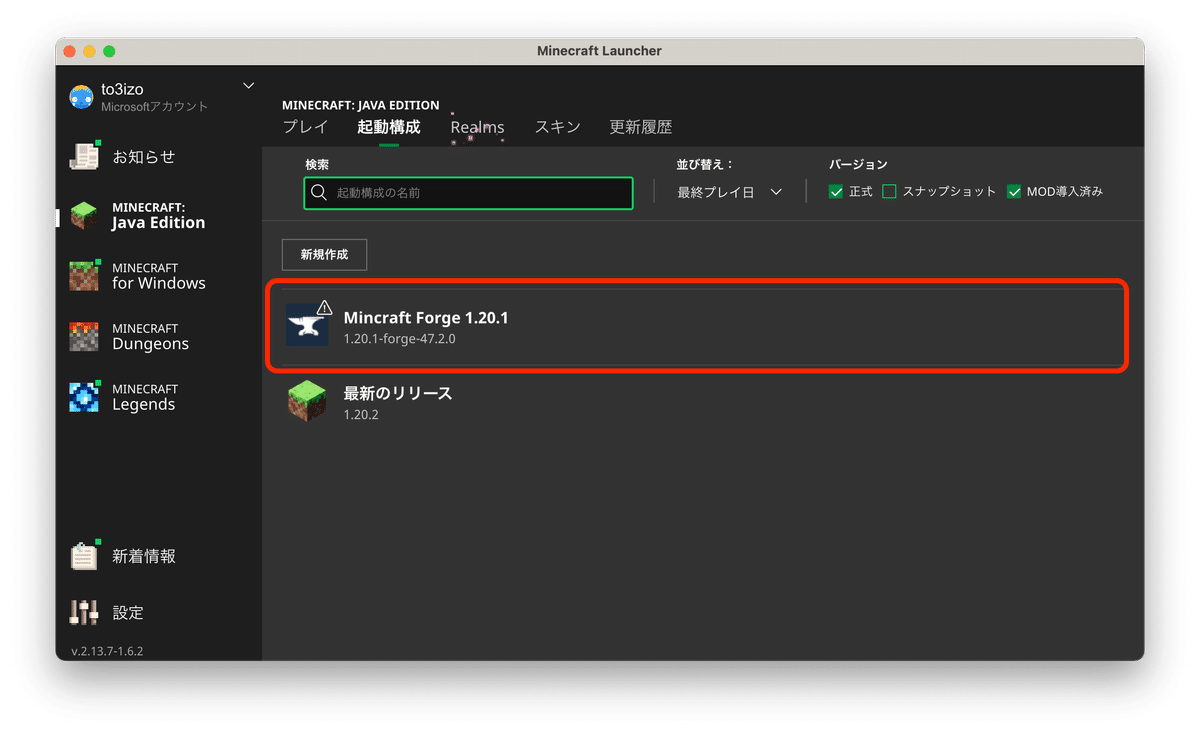
Task: Click the v.2.13.7-1.6.2 version text
Action: (107, 651)
